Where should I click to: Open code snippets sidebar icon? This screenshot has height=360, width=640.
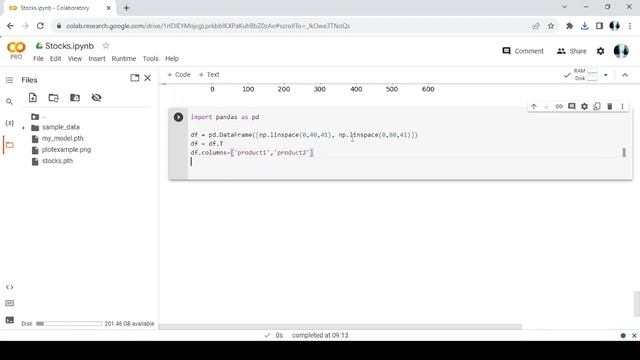pos(9,287)
